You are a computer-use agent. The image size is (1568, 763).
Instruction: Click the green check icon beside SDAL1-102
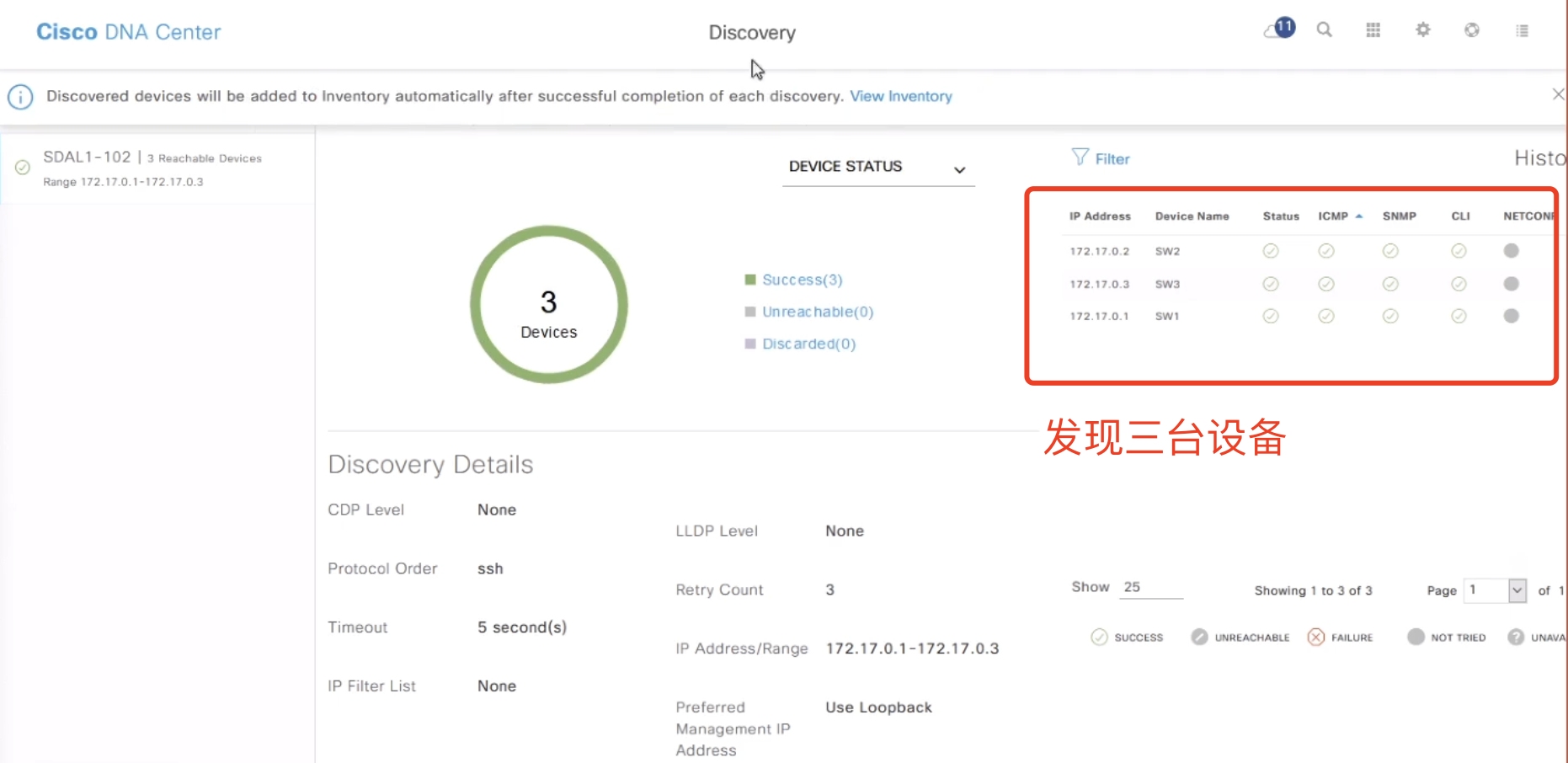tap(23, 168)
